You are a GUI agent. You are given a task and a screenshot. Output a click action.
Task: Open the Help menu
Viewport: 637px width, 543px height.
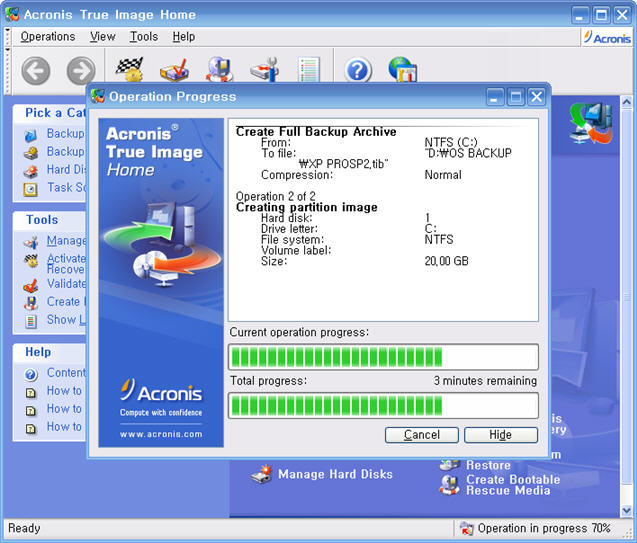(184, 37)
